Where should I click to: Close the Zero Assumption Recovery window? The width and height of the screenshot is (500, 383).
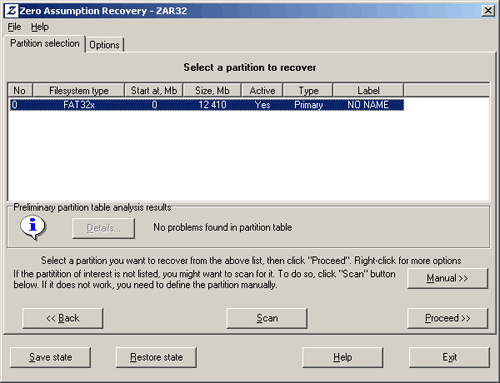coord(488,11)
